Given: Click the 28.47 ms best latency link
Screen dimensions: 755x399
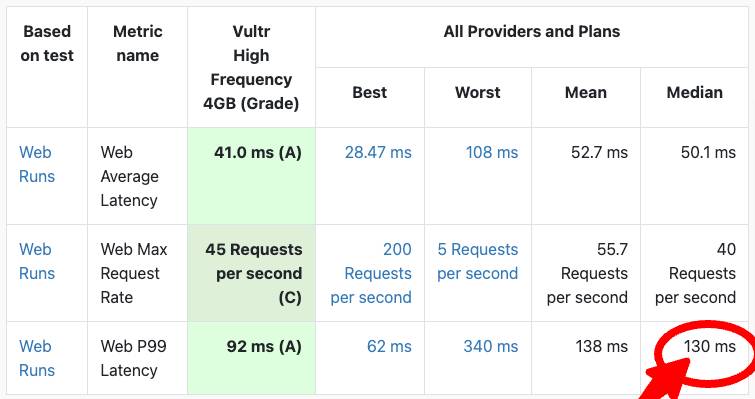Looking at the screenshot, I should coord(378,152).
